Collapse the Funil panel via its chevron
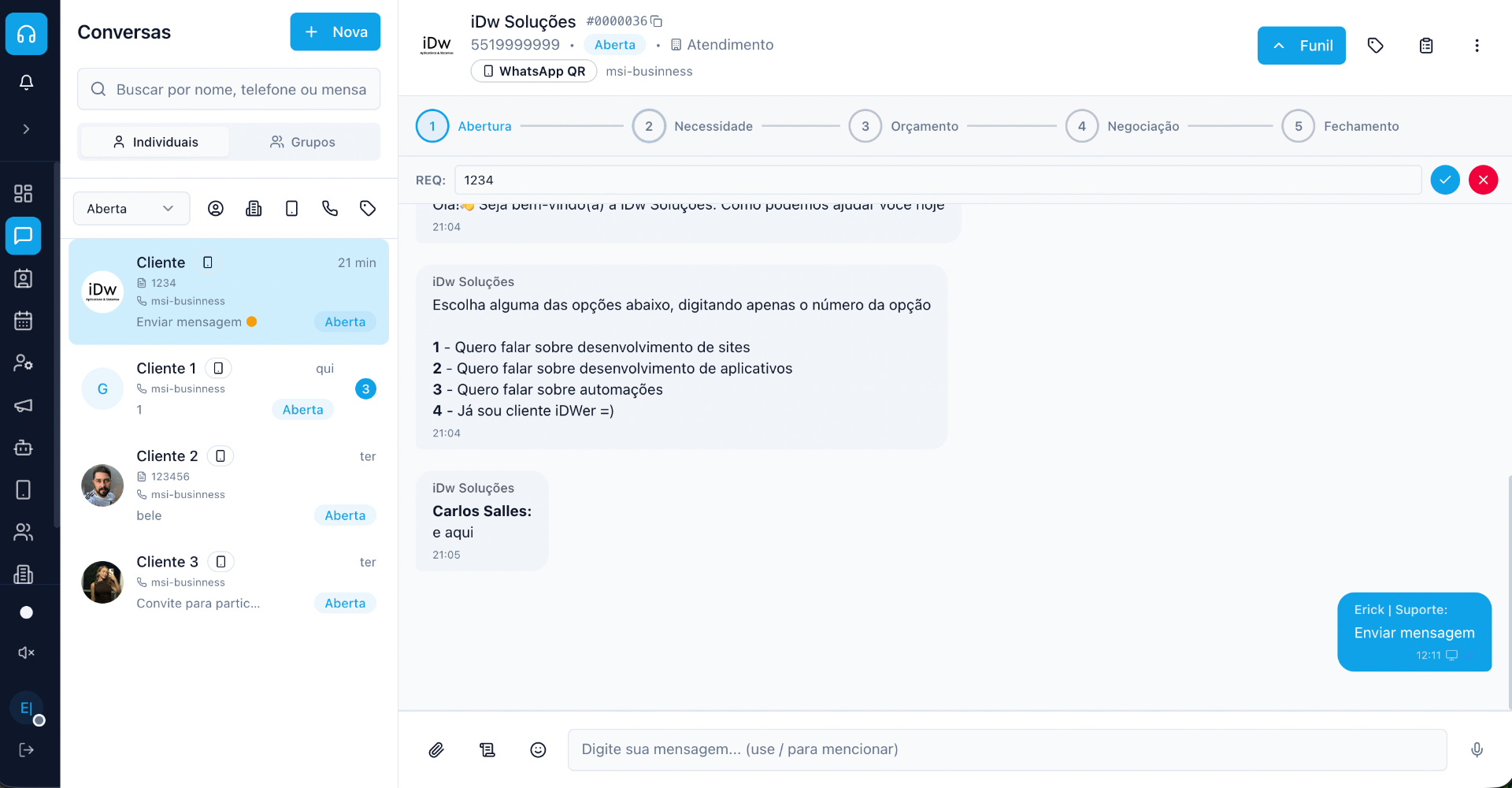 (1280, 45)
